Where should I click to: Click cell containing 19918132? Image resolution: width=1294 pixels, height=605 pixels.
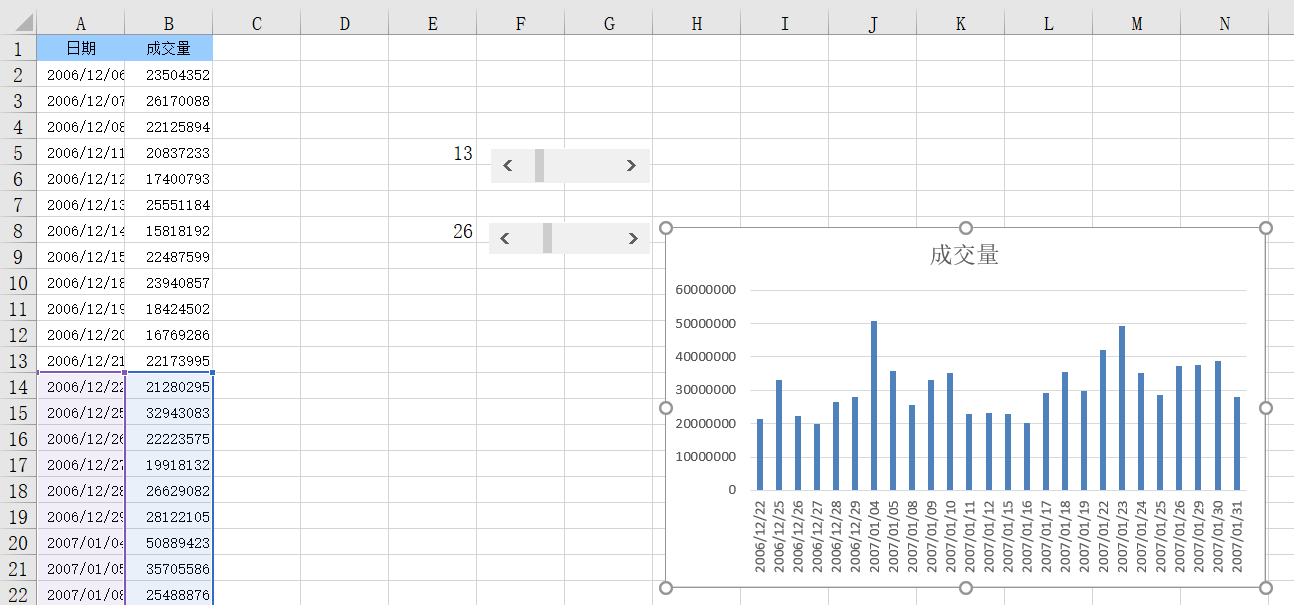point(169,464)
